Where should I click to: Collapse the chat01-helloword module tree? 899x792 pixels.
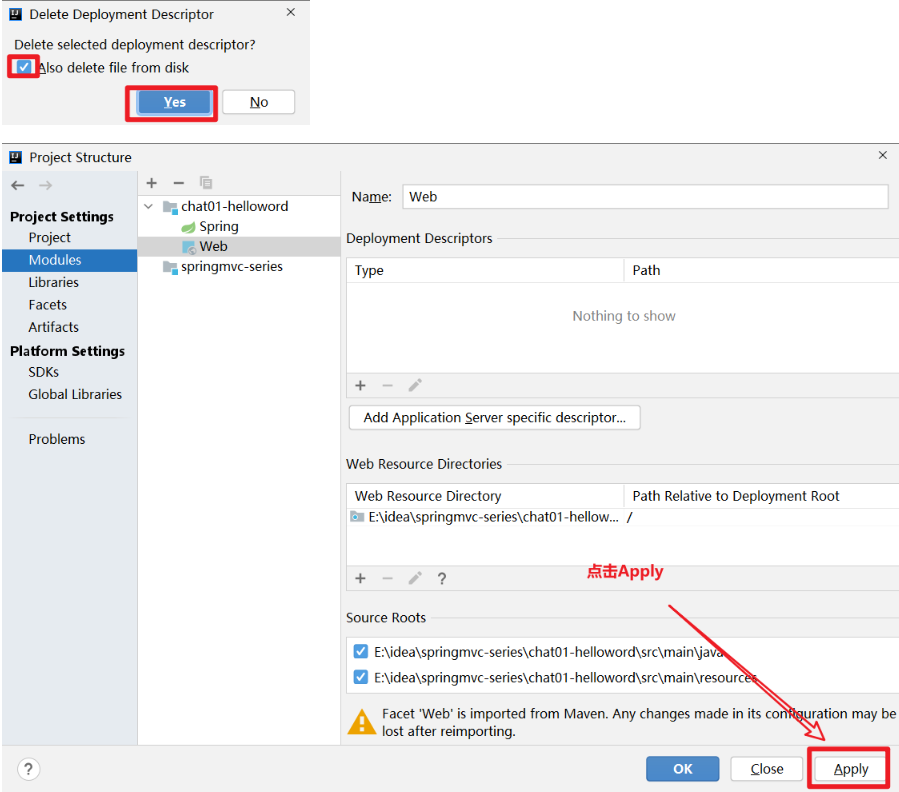(x=150, y=206)
